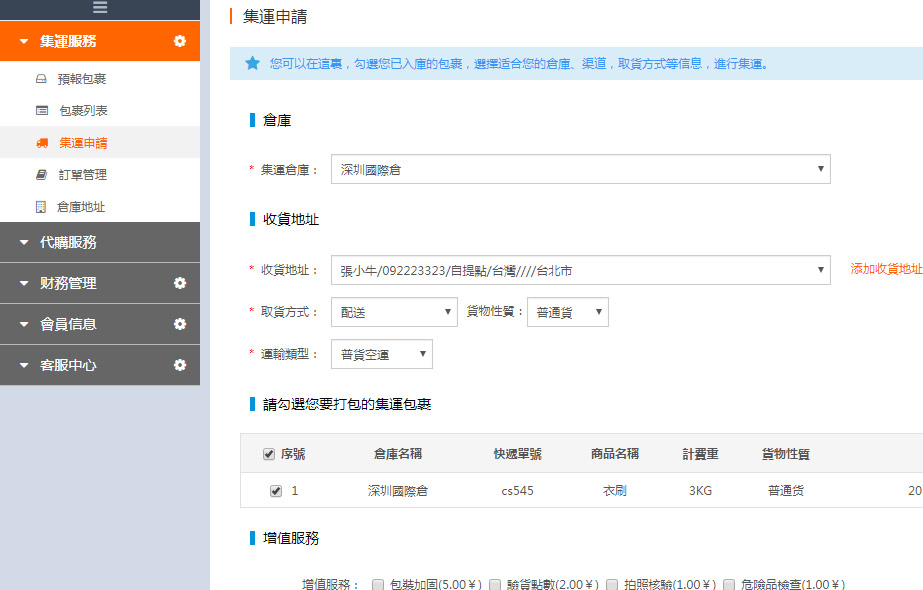Click the blue star info icon

(253, 63)
